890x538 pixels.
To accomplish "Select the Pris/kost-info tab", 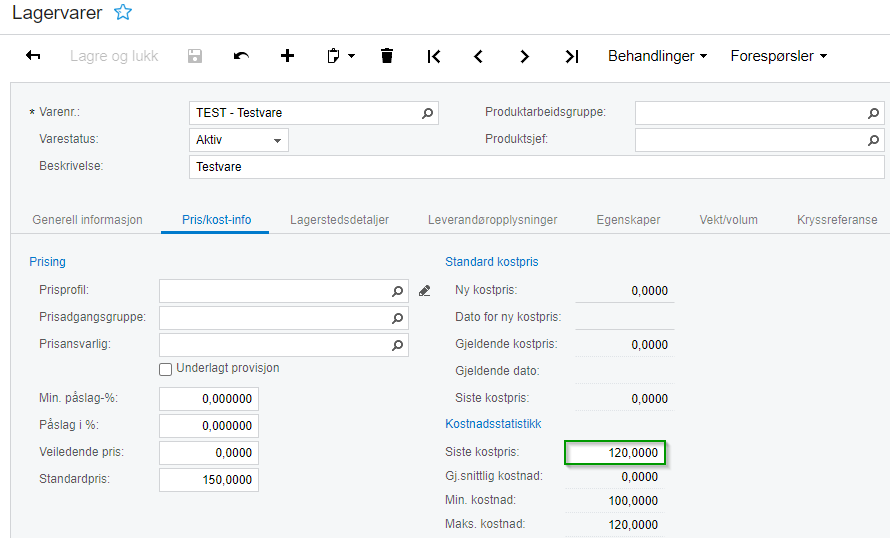I will pyautogui.click(x=216, y=220).
